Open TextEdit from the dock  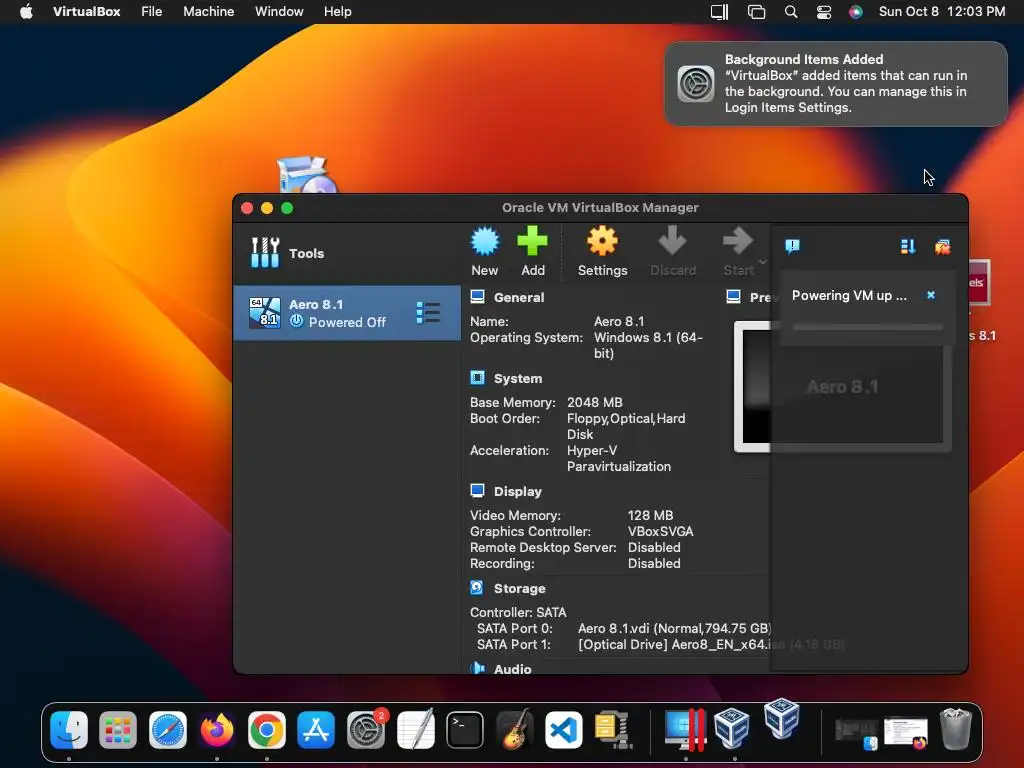415,729
